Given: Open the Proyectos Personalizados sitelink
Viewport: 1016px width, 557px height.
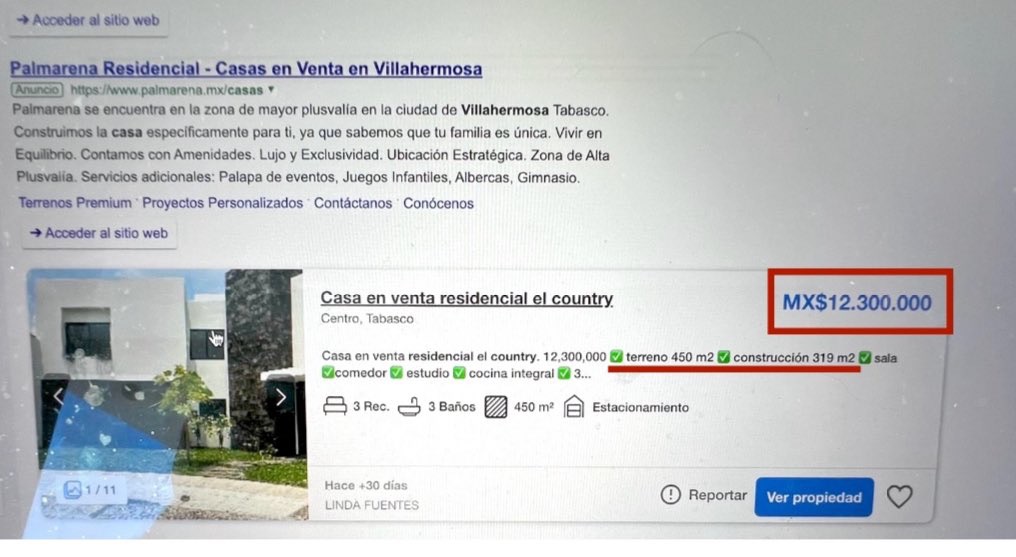Looking at the screenshot, I should [222, 203].
